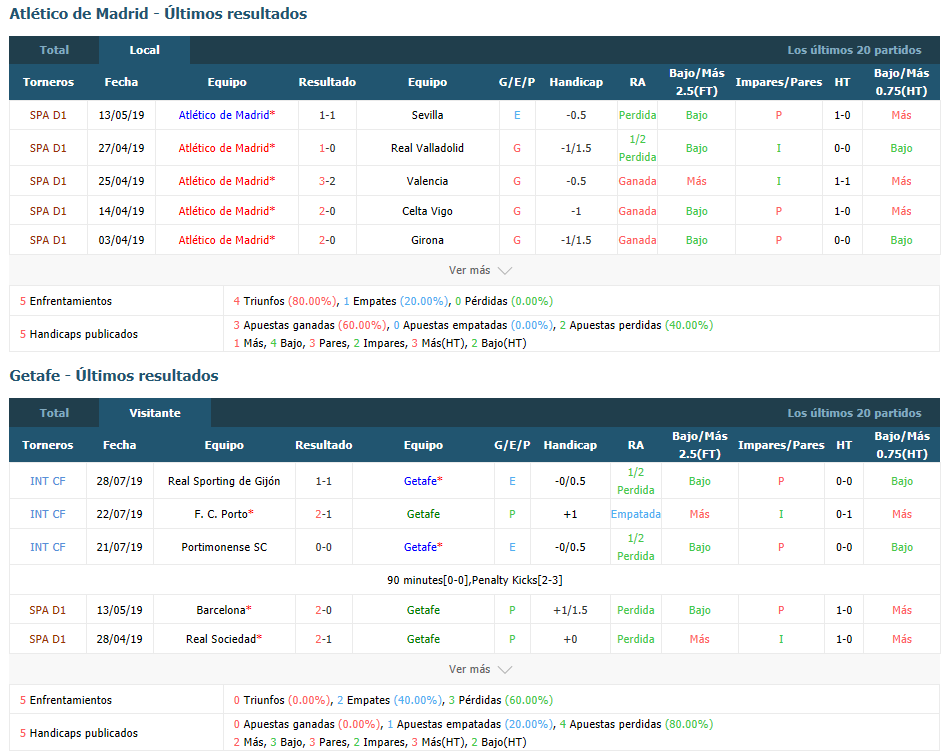
Task: Switch to the Local tab
Action: (144, 50)
